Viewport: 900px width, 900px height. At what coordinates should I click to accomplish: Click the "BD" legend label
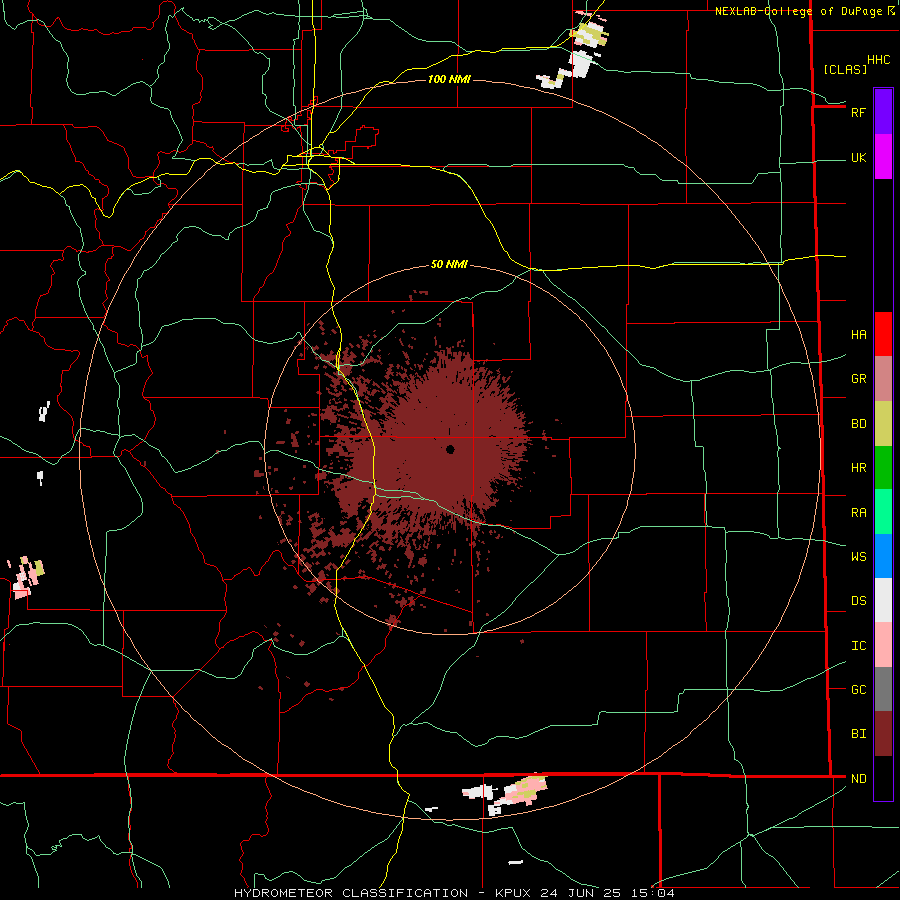point(858,424)
